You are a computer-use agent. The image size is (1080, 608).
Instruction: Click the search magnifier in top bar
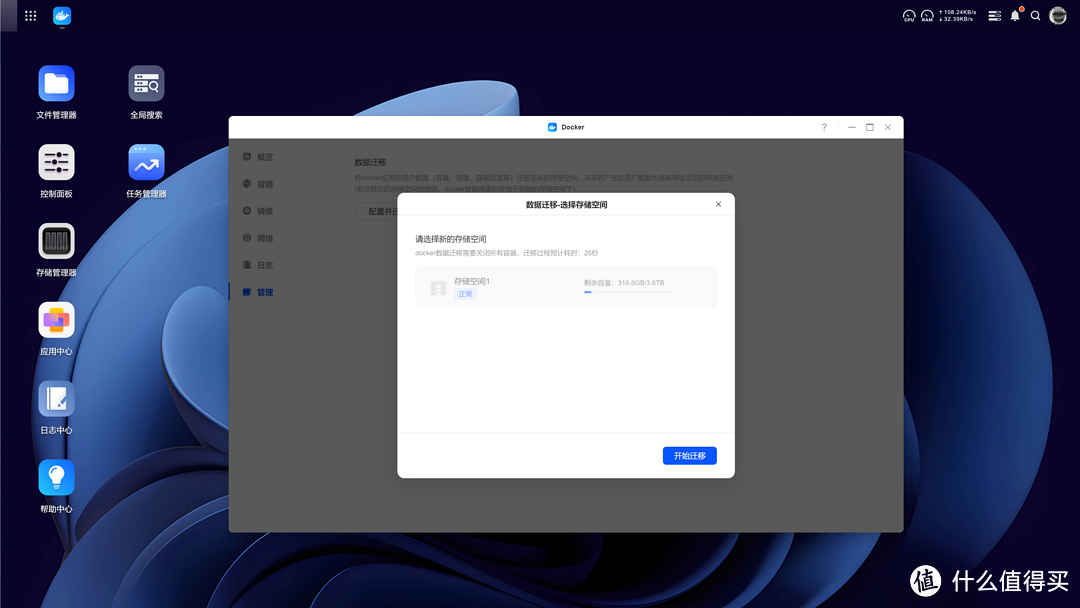[x=1035, y=16]
